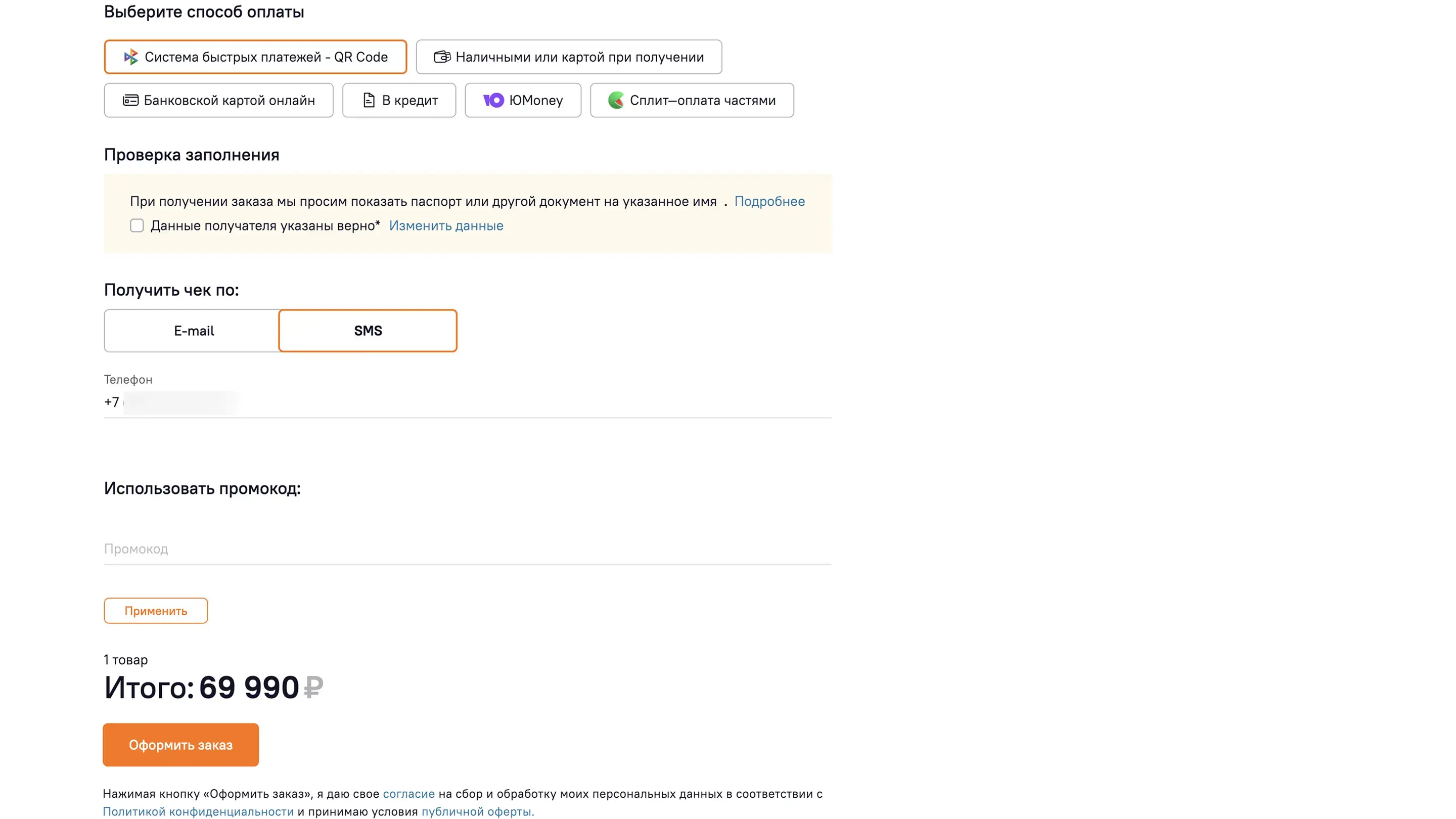
Task: Click the phone number field
Action: pyautogui.click(x=468, y=402)
